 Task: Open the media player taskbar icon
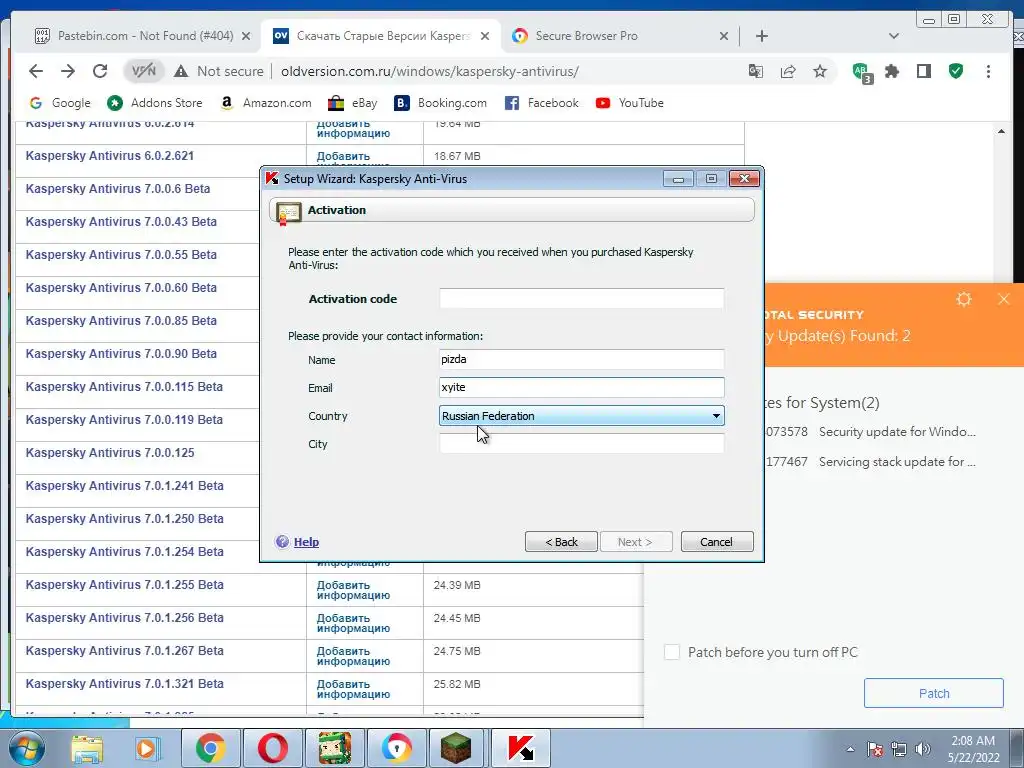147,748
